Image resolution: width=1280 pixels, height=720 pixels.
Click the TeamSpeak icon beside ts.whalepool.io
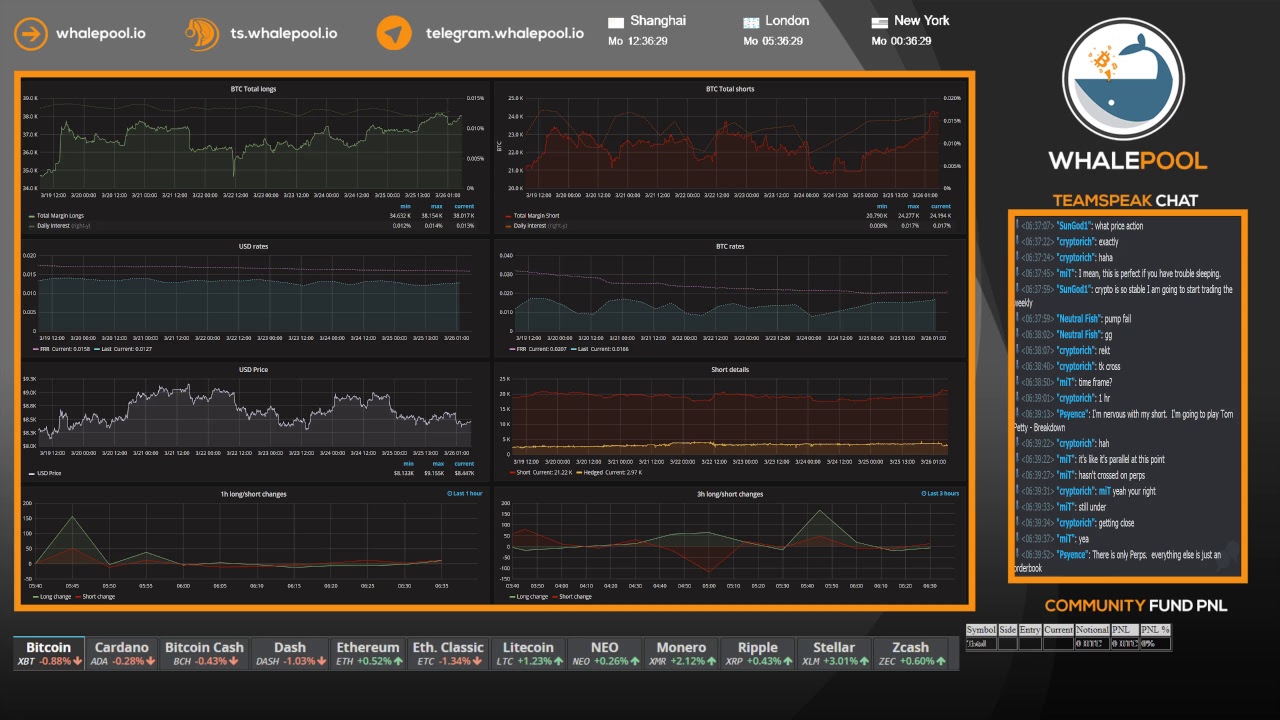click(x=203, y=33)
